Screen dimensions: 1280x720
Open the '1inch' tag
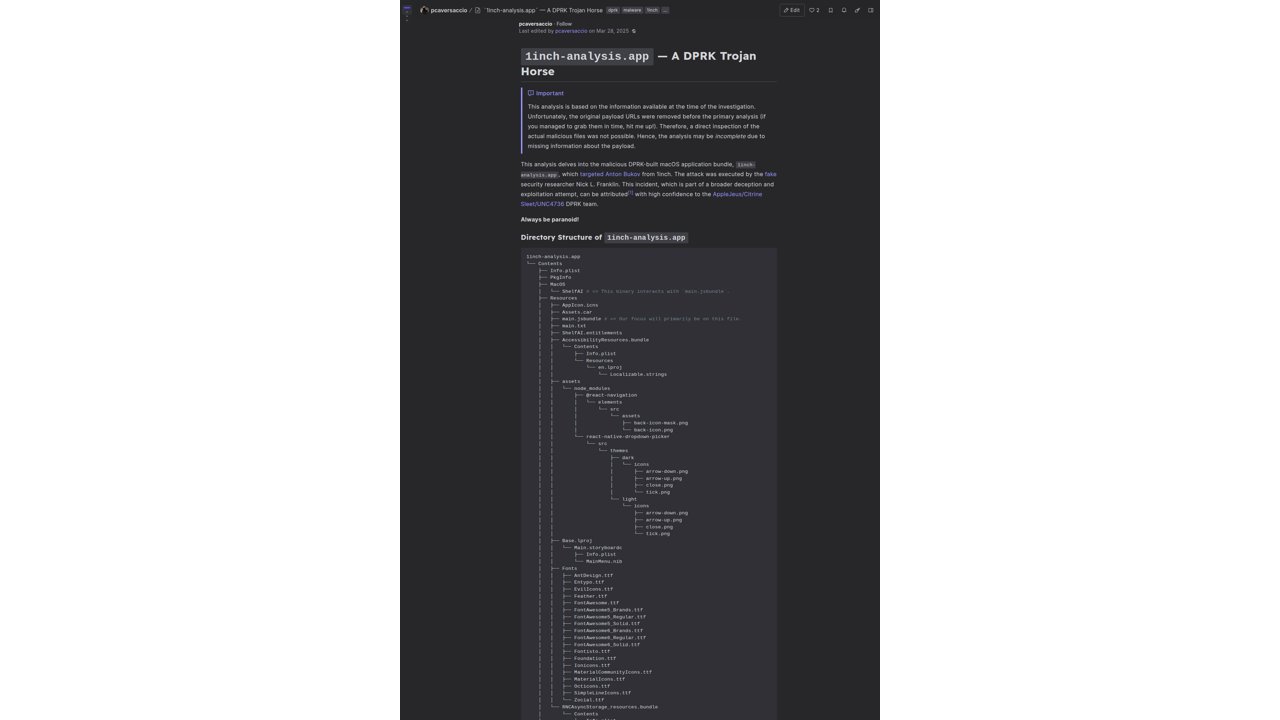click(652, 10)
